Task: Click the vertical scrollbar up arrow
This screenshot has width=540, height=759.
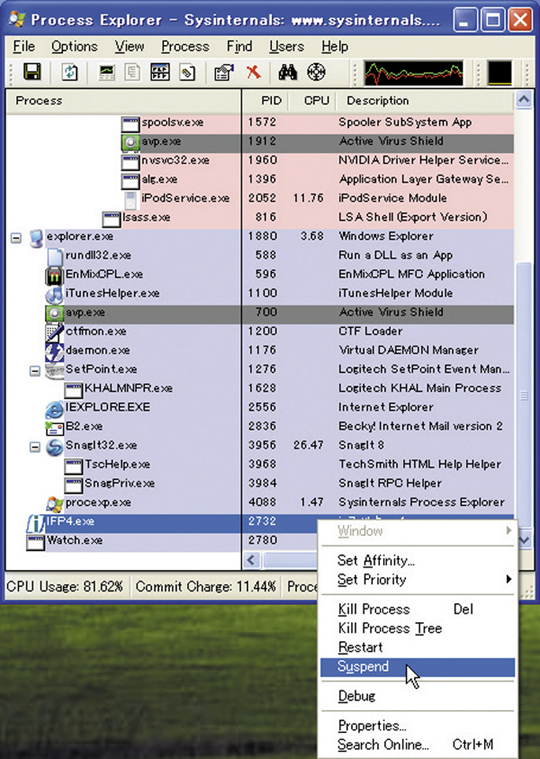Action: pos(524,100)
